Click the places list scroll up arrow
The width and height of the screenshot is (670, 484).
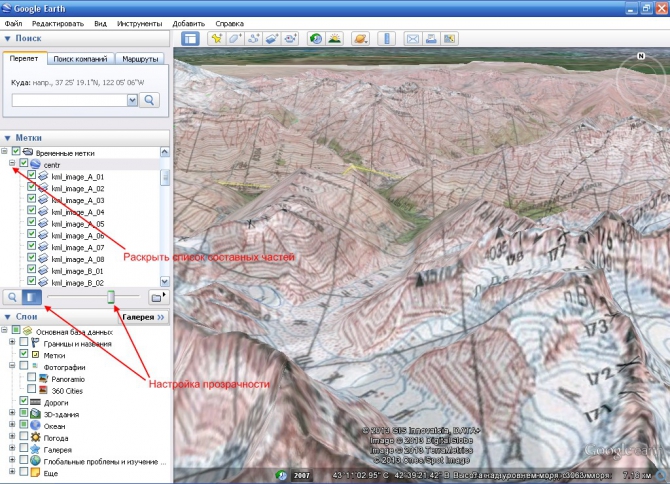[165, 152]
